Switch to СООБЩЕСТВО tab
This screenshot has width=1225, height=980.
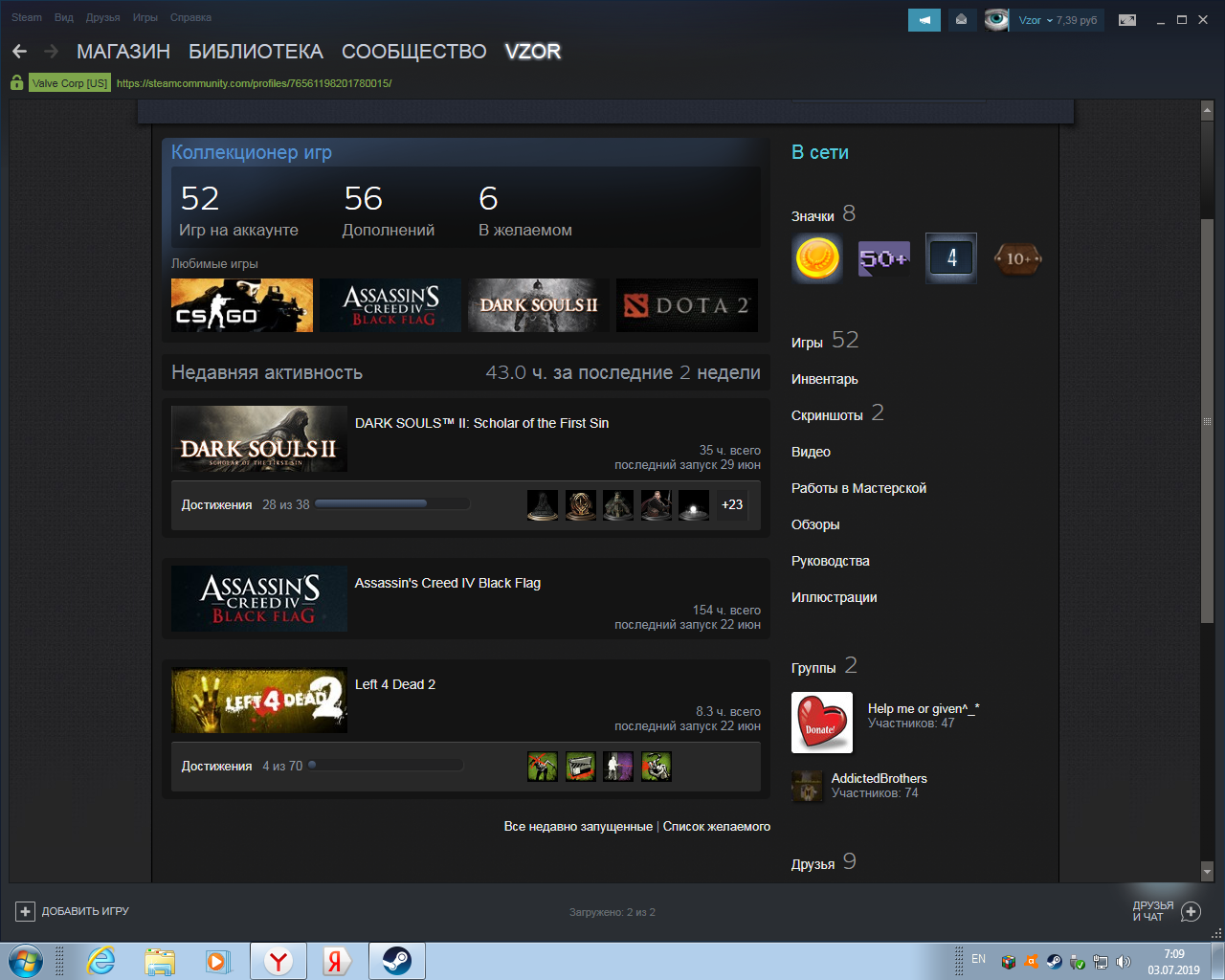tap(414, 52)
